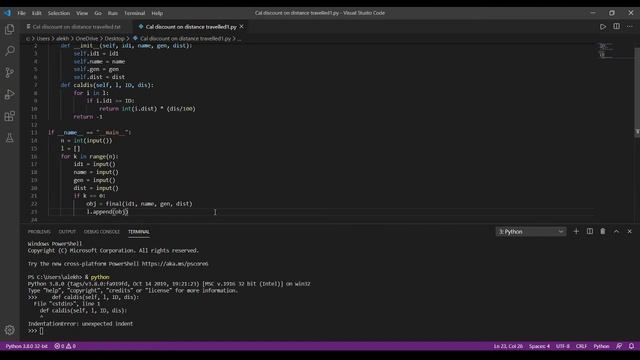This screenshot has width=640, height=360.
Task: Close the terminal panel
Action: tap(629, 231)
